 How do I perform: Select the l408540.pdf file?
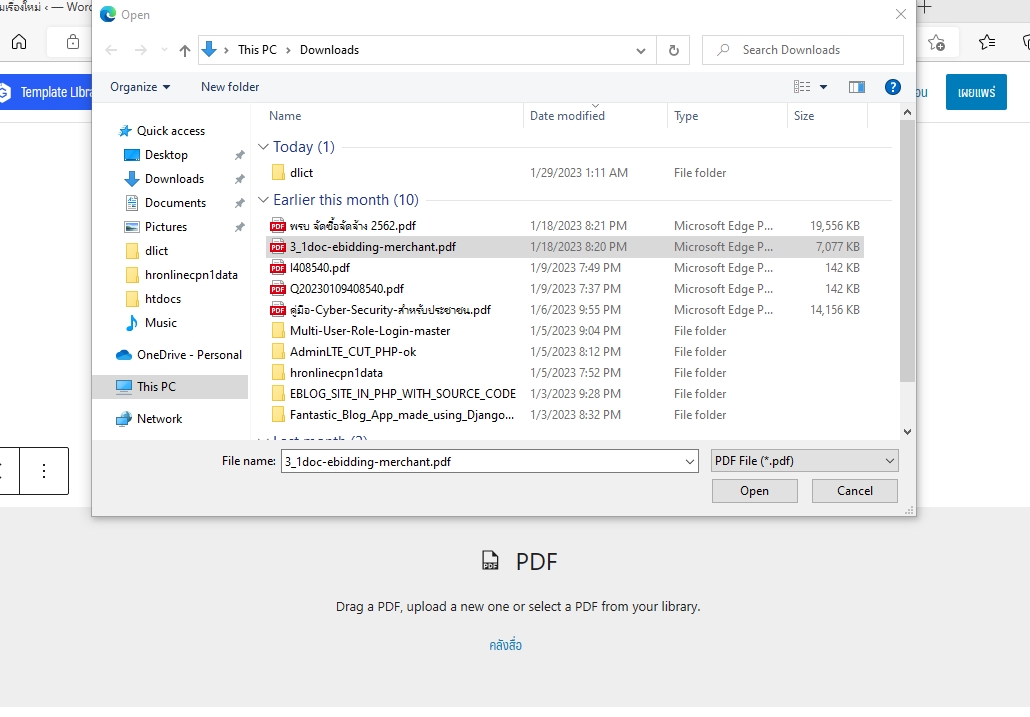tap(319, 268)
